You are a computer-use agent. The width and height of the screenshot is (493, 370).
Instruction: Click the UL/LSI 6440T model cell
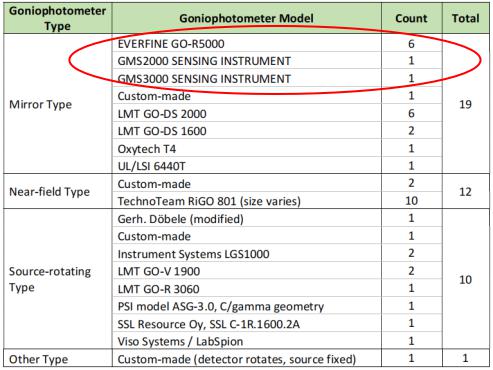(x=247, y=166)
